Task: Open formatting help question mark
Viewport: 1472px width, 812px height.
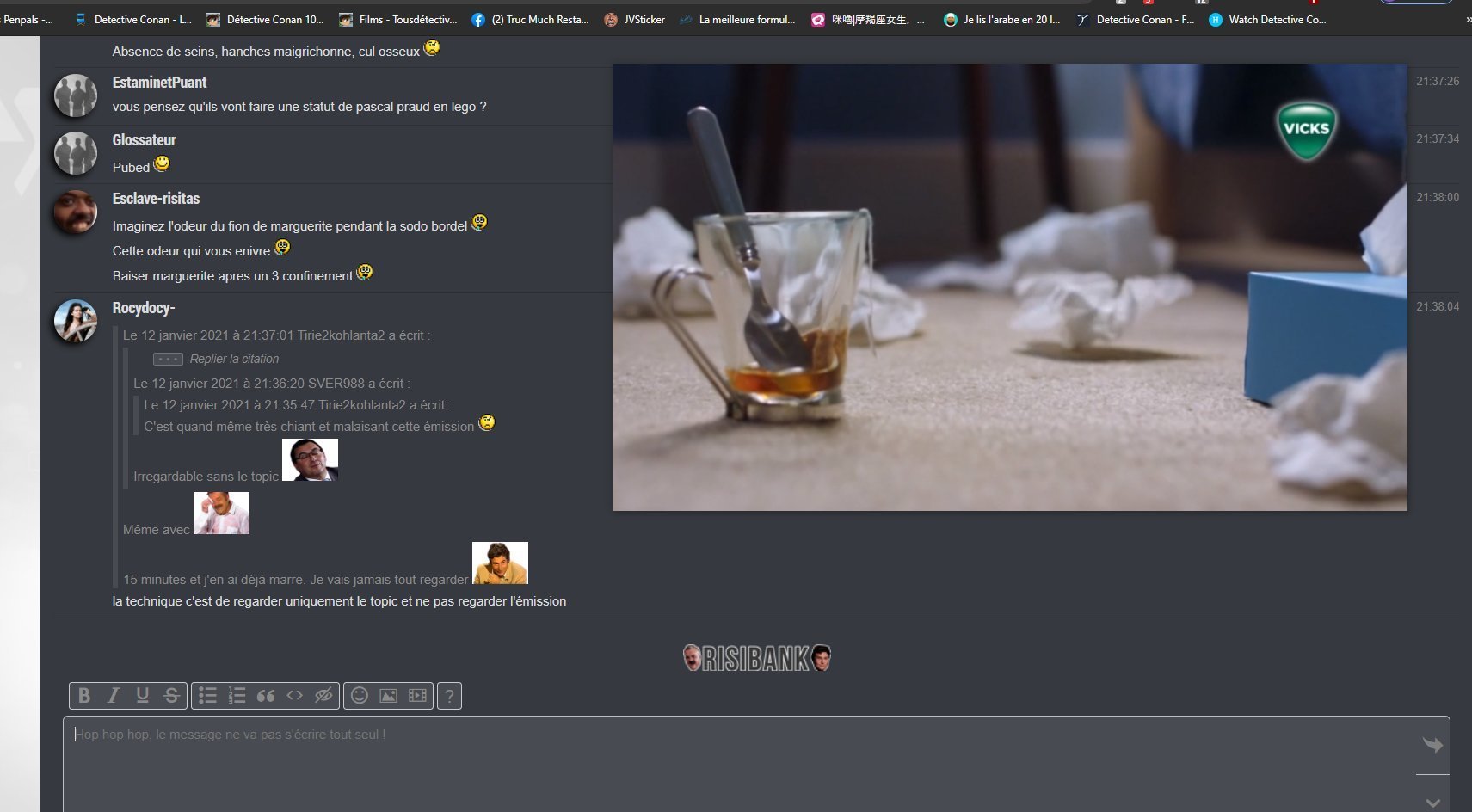Action: click(x=449, y=696)
